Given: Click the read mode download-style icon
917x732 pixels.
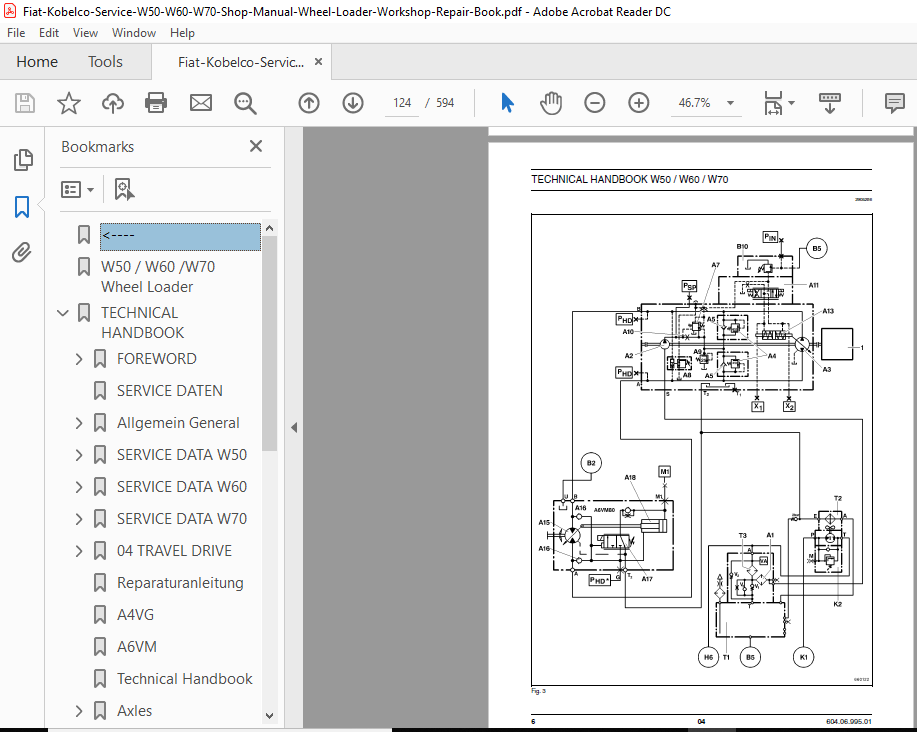Looking at the screenshot, I should (x=830, y=103).
